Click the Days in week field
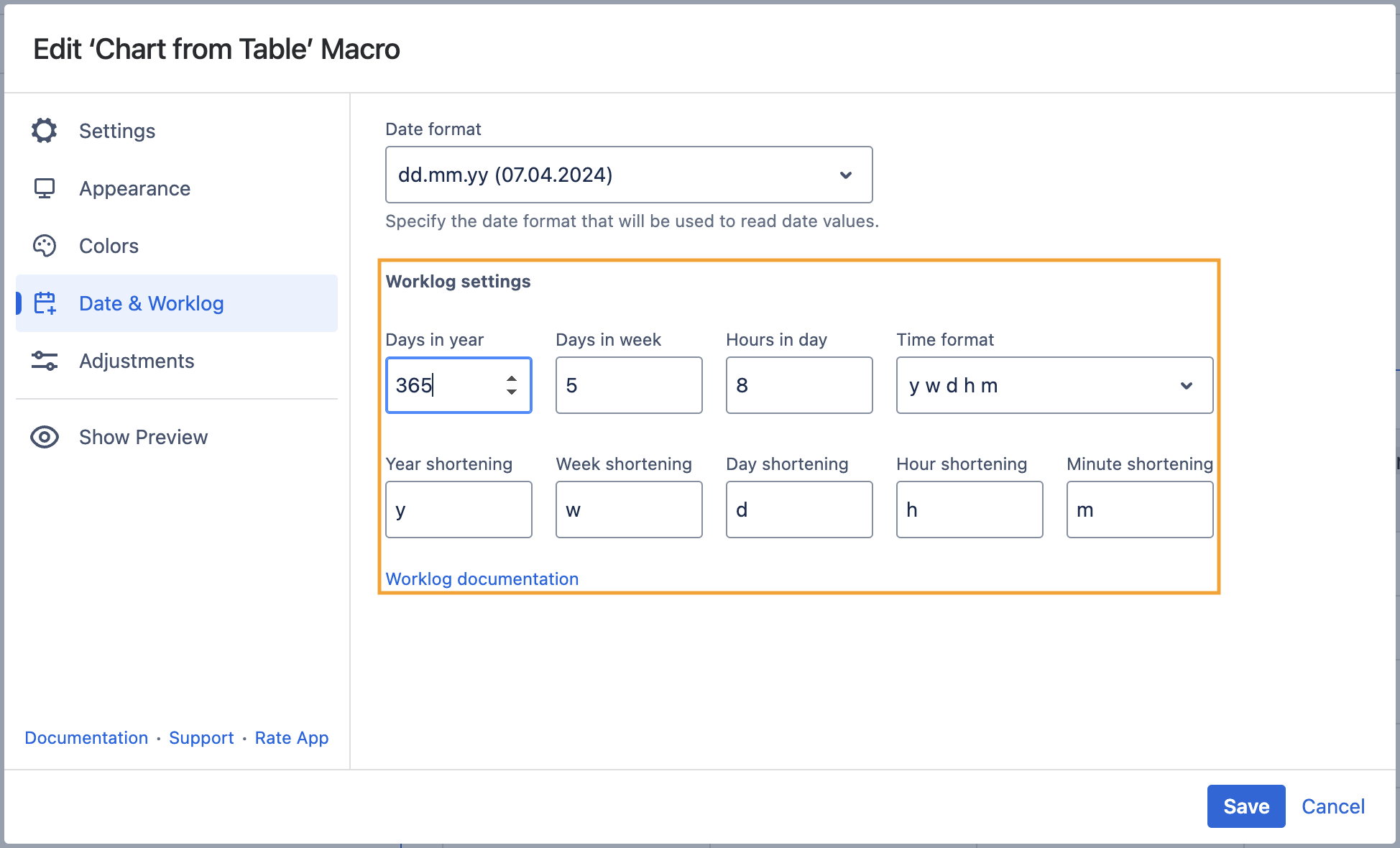This screenshot has height=848, width=1400. (x=629, y=385)
